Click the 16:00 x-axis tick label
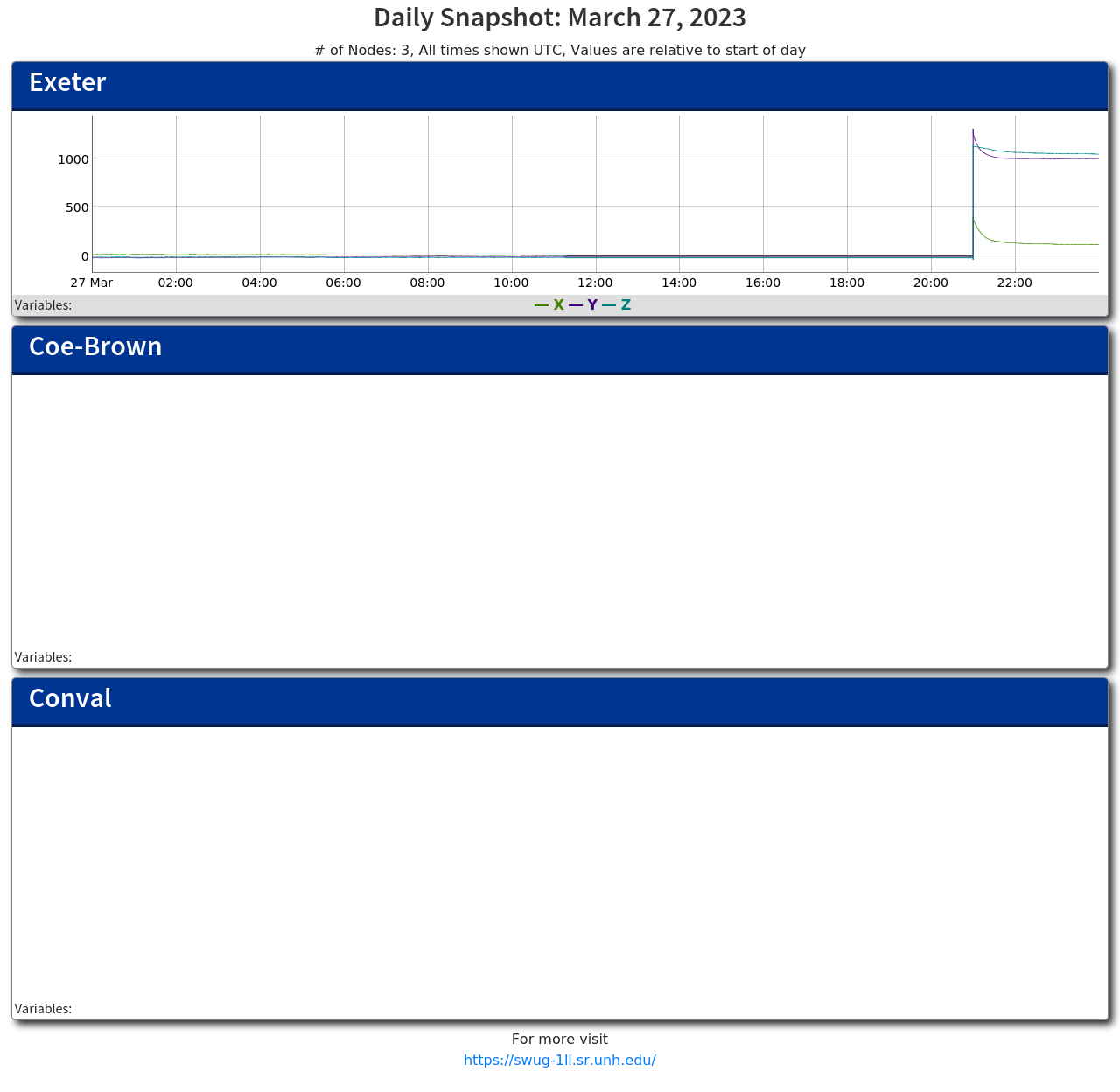The width and height of the screenshot is (1120, 1092). [764, 283]
